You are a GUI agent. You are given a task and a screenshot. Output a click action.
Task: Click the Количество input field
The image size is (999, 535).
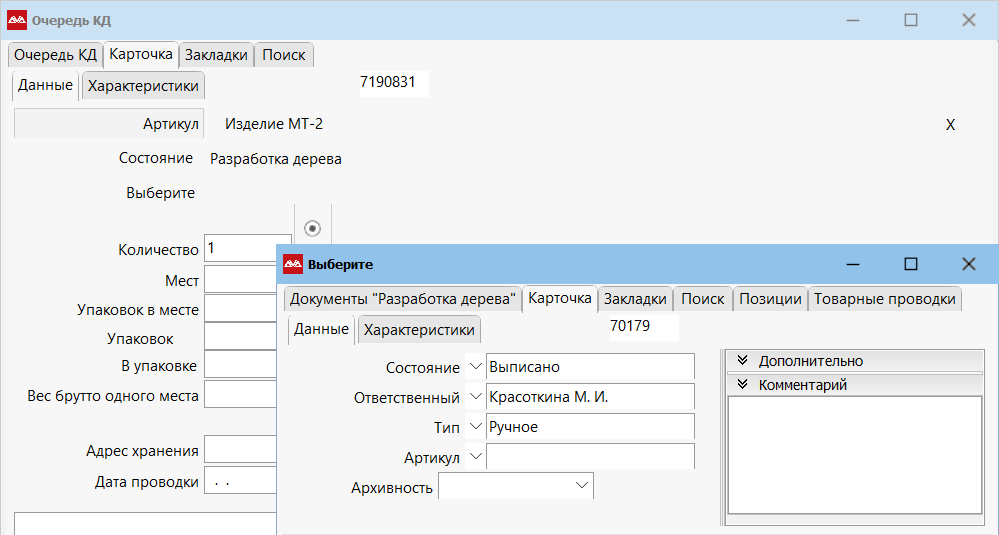pyautogui.click(x=240, y=248)
